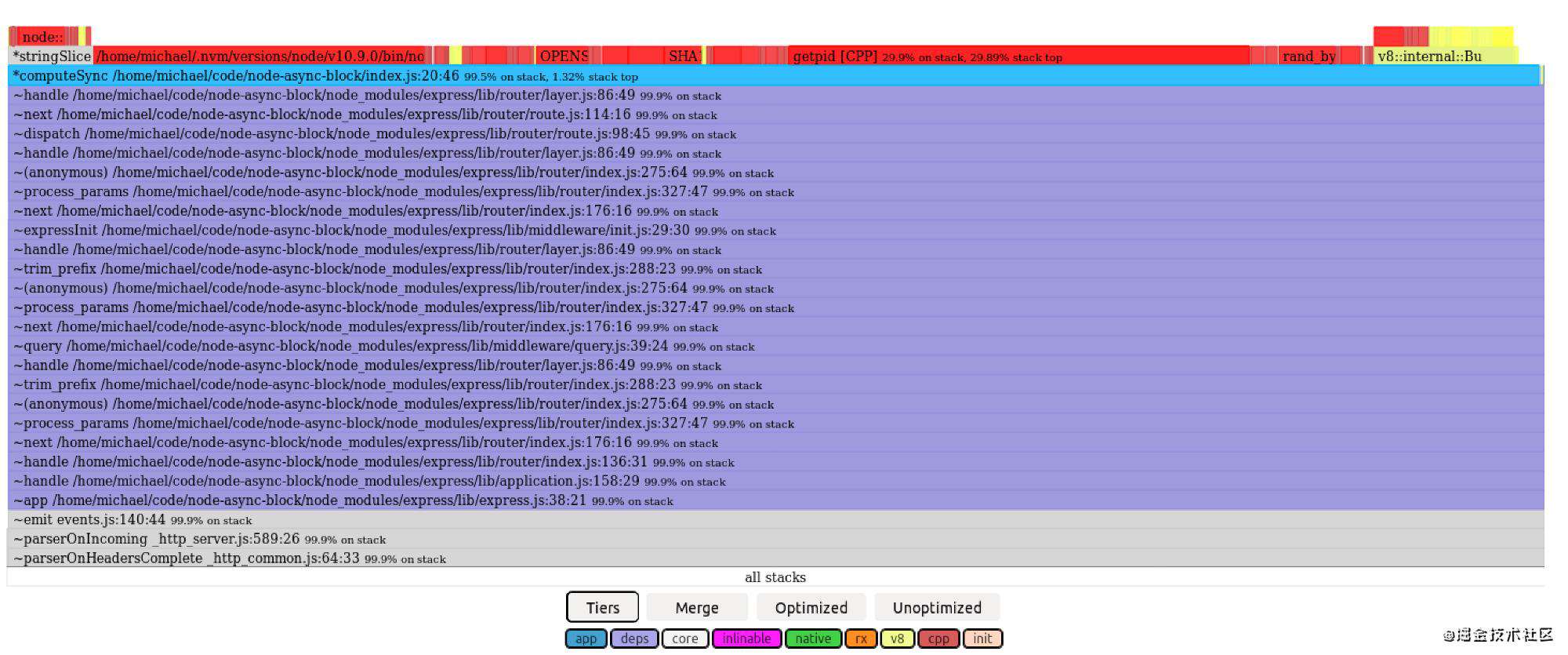Toggle the cpp legend tag
This screenshot has width=1568, height=655.
[x=938, y=639]
